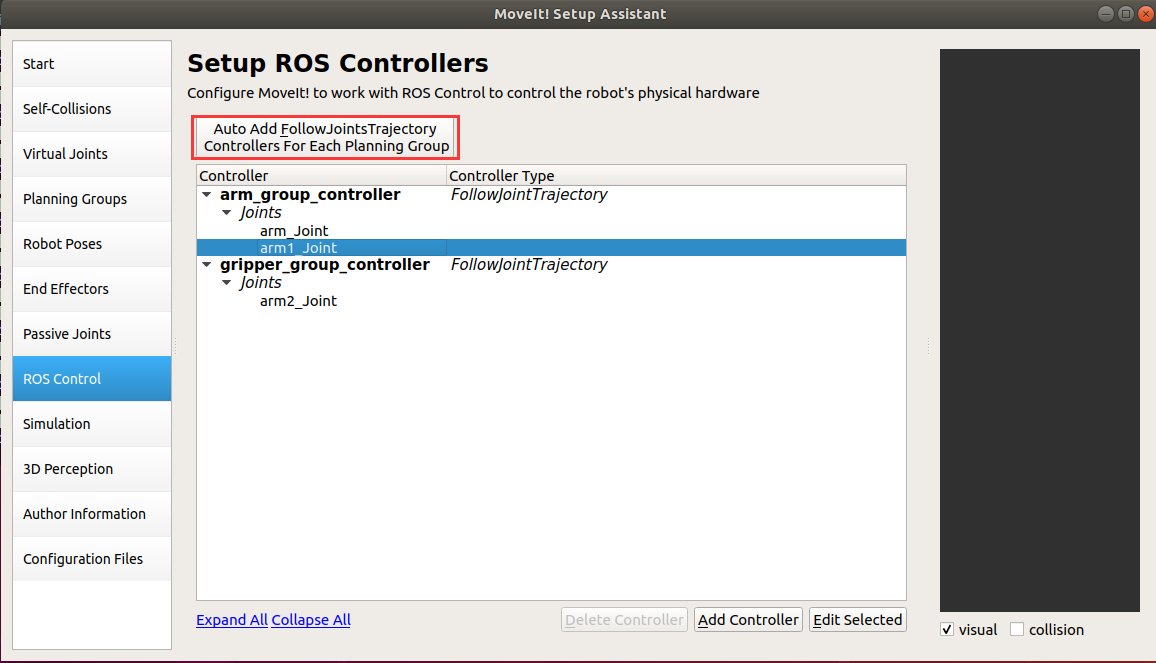Open the Robot Poses step
Screen dimensions: 1156x663
(x=92, y=244)
